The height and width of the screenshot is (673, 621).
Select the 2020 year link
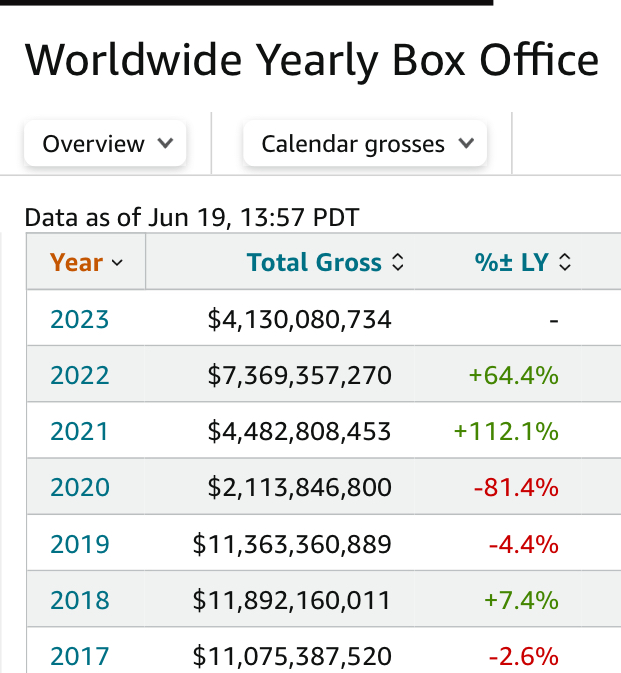79,488
